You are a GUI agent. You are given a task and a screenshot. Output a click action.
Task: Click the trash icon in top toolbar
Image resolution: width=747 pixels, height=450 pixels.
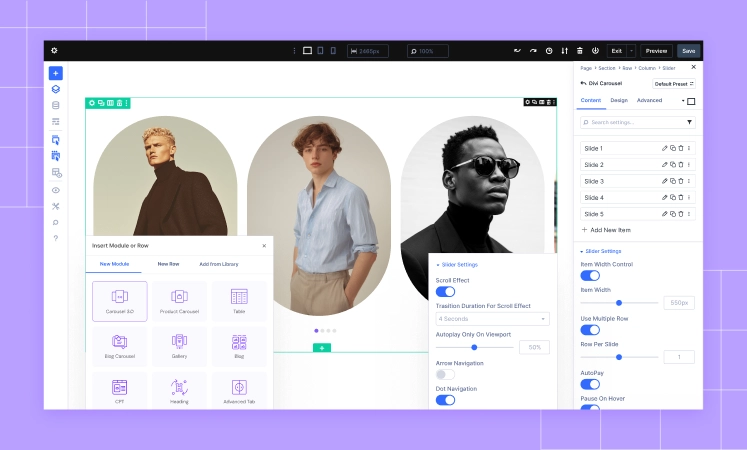(x=580, y=51)
